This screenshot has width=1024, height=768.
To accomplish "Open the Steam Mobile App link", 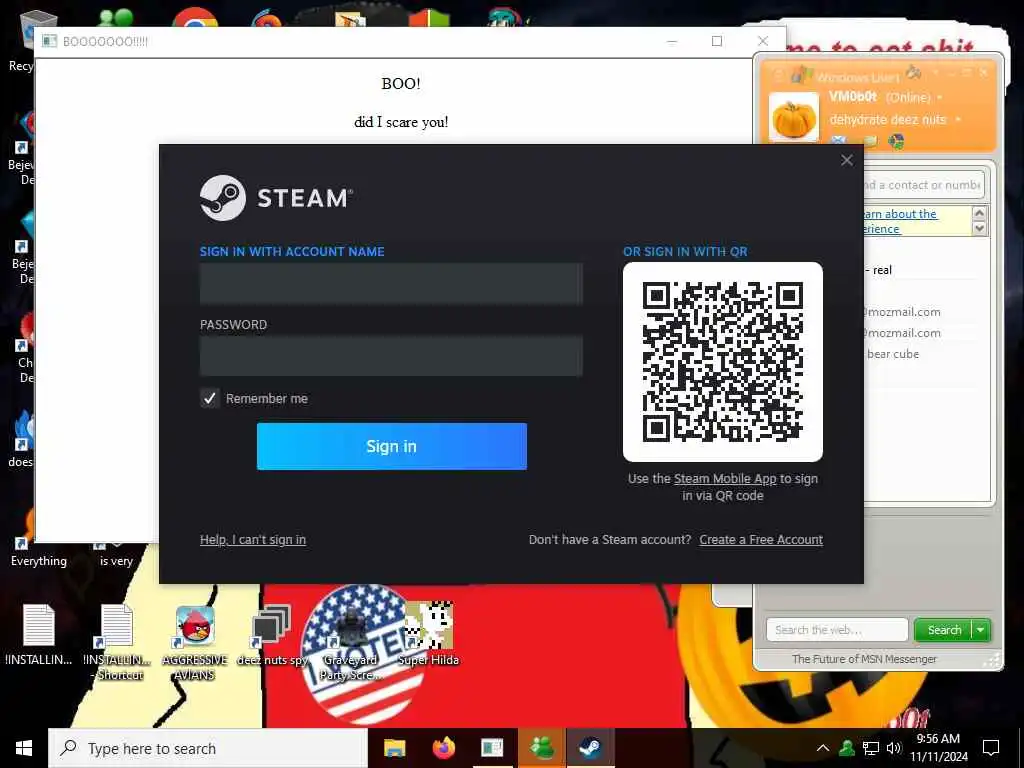I will [x=725, y=479].
